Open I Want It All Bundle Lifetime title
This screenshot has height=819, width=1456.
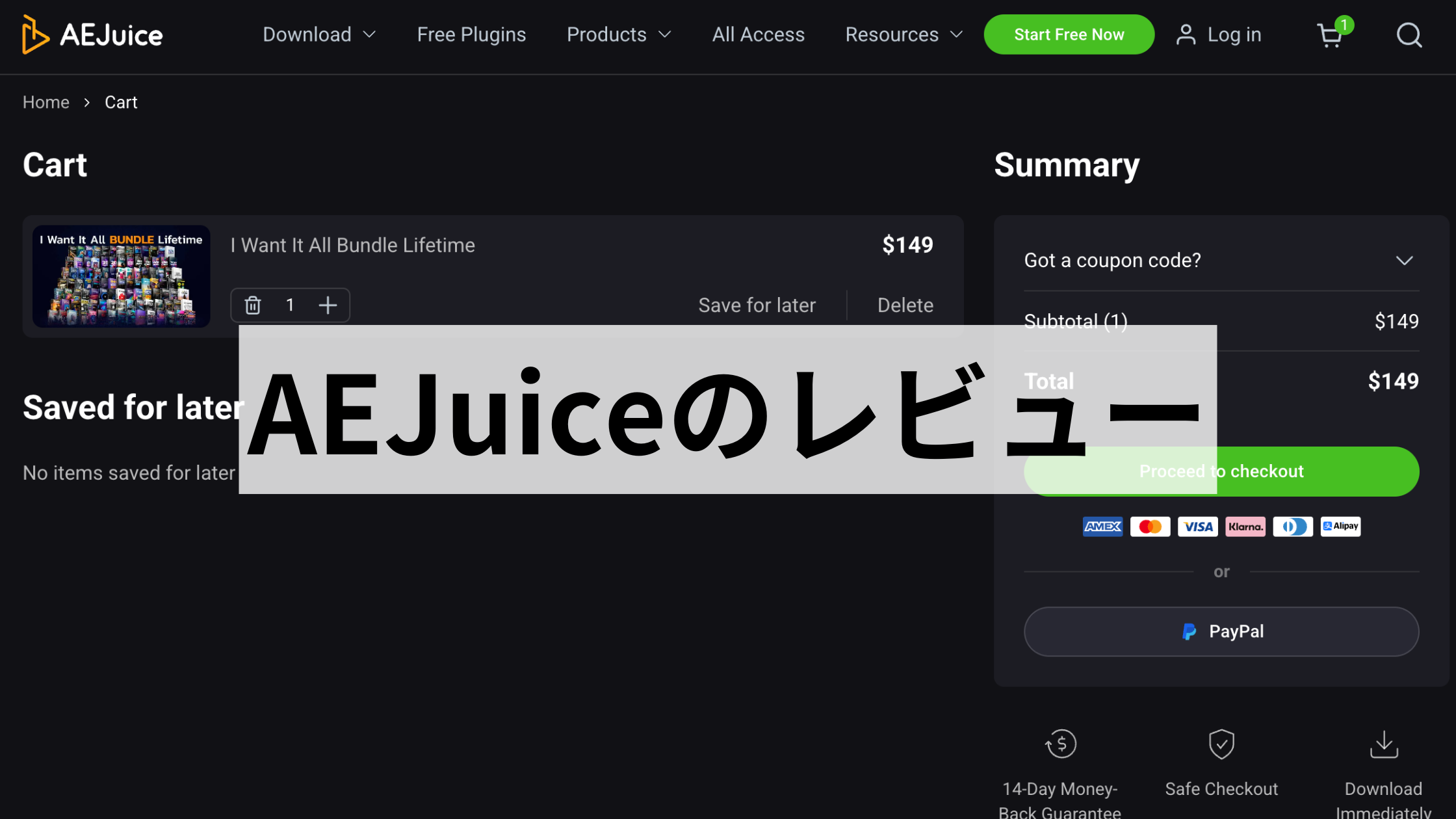[x=352, y=245]
